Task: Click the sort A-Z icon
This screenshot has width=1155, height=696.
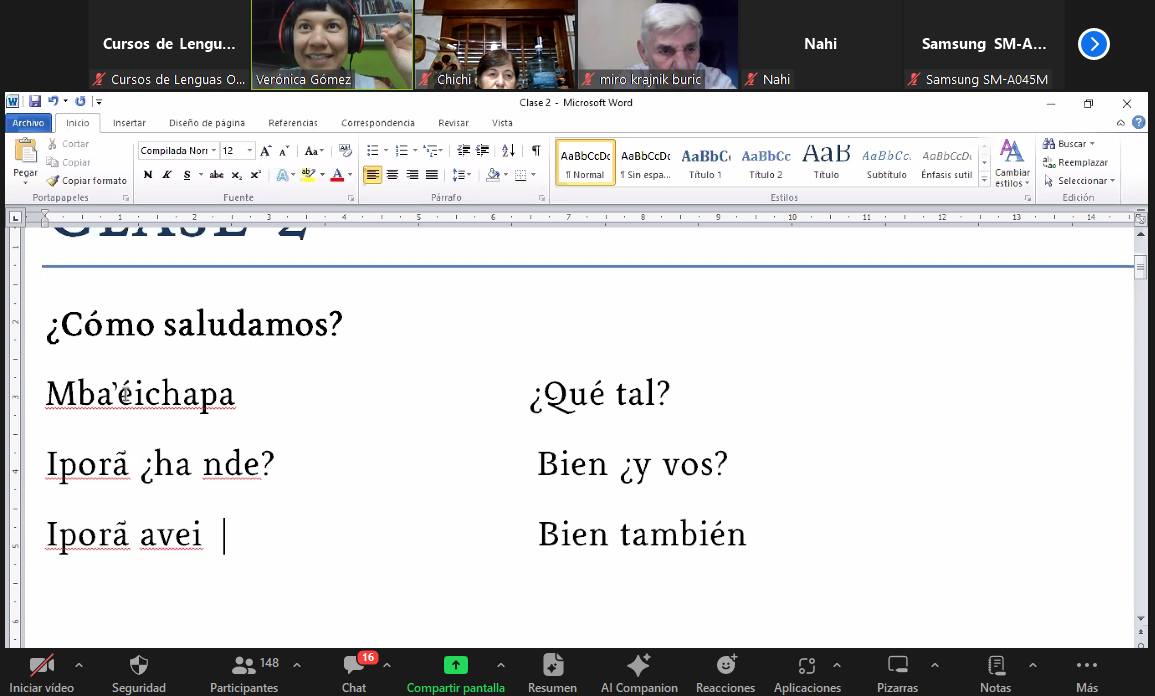Action: click(508, 150)
